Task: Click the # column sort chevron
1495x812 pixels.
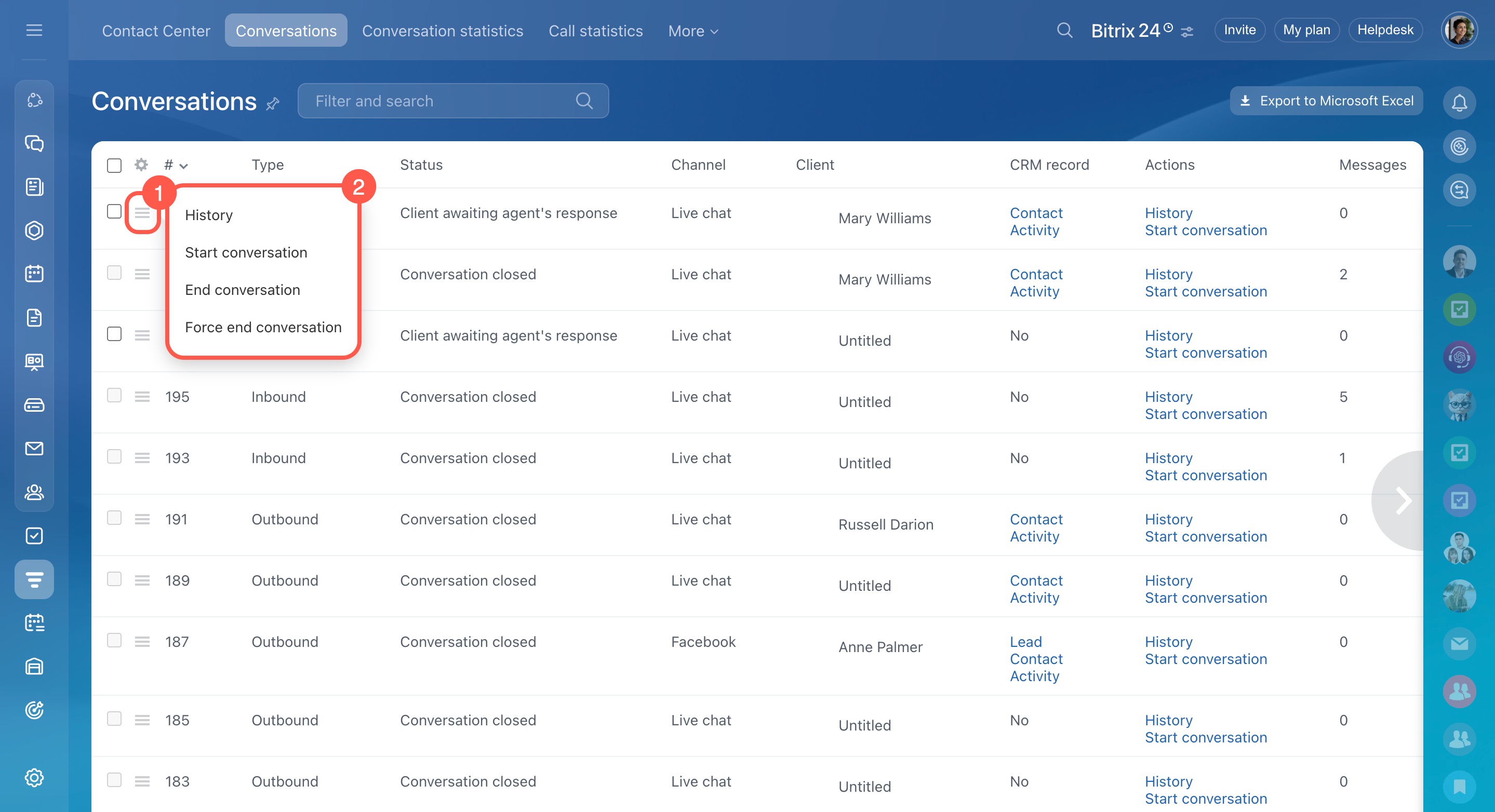Action: coord(184,166)
